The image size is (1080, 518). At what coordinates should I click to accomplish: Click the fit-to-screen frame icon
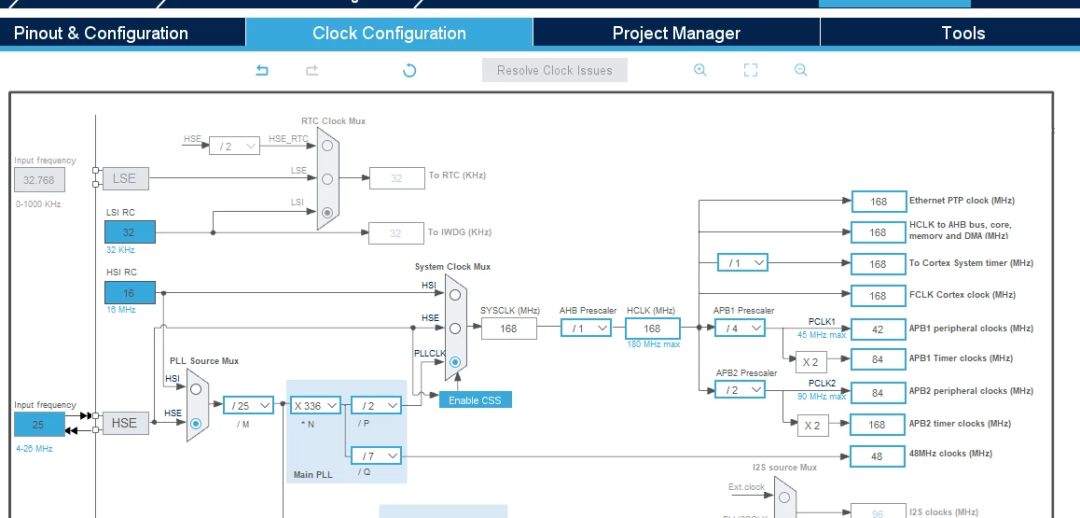[750, 70]
